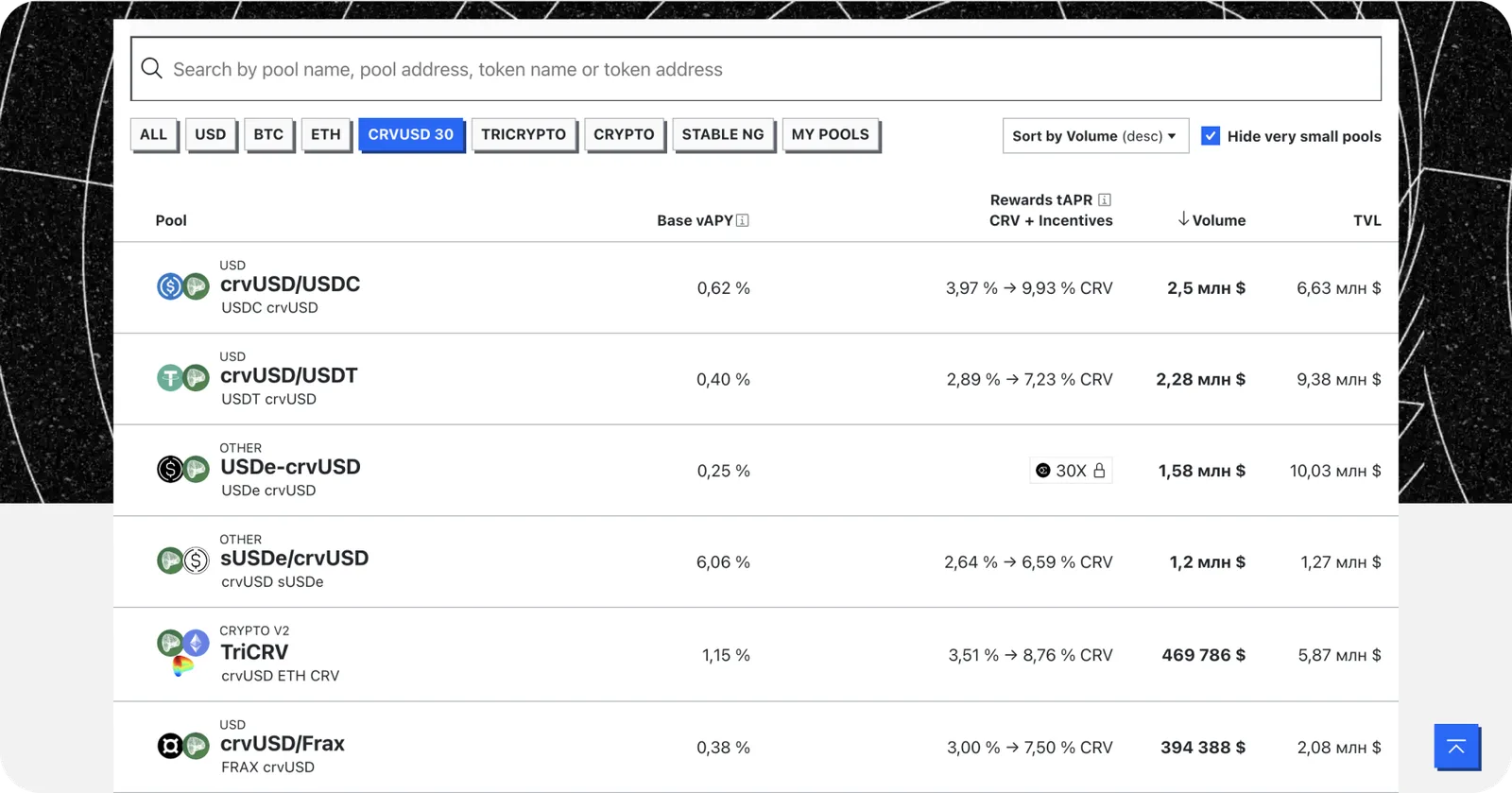1512x793 pixels.
Task: Click the search magnifier icon
Action: pyautogui.click(x=151, y=68)
